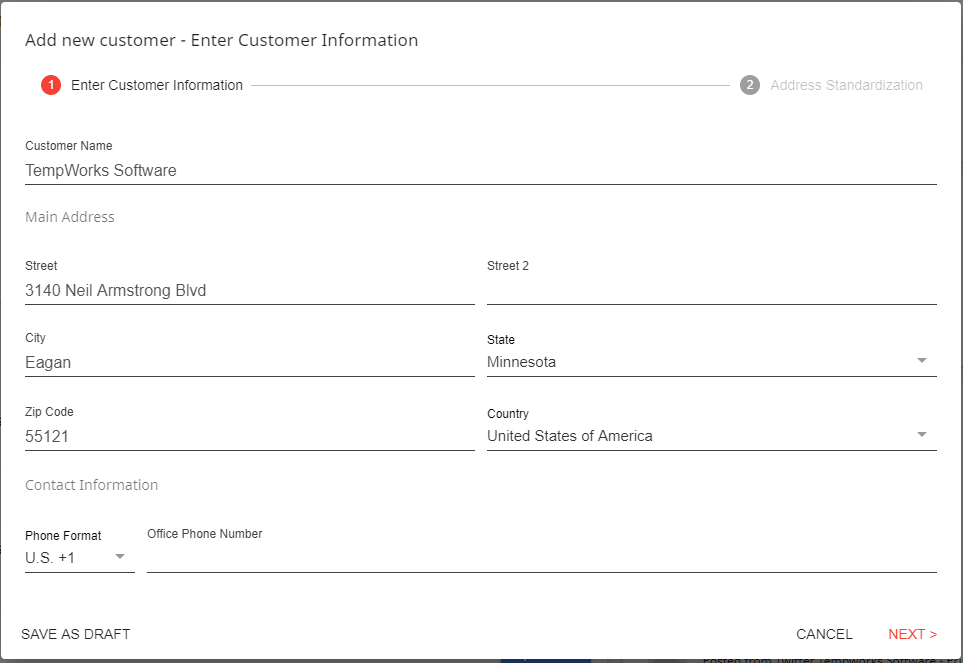Viewport: 963px width, 663px height.
Task: Click the Zip Code field
Action: pos(249,436)
